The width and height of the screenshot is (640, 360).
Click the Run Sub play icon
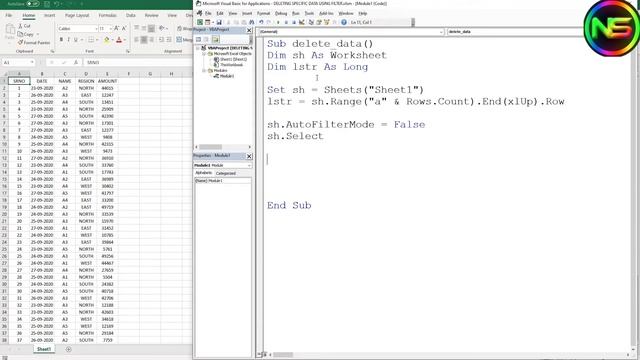tap(278, 22)
